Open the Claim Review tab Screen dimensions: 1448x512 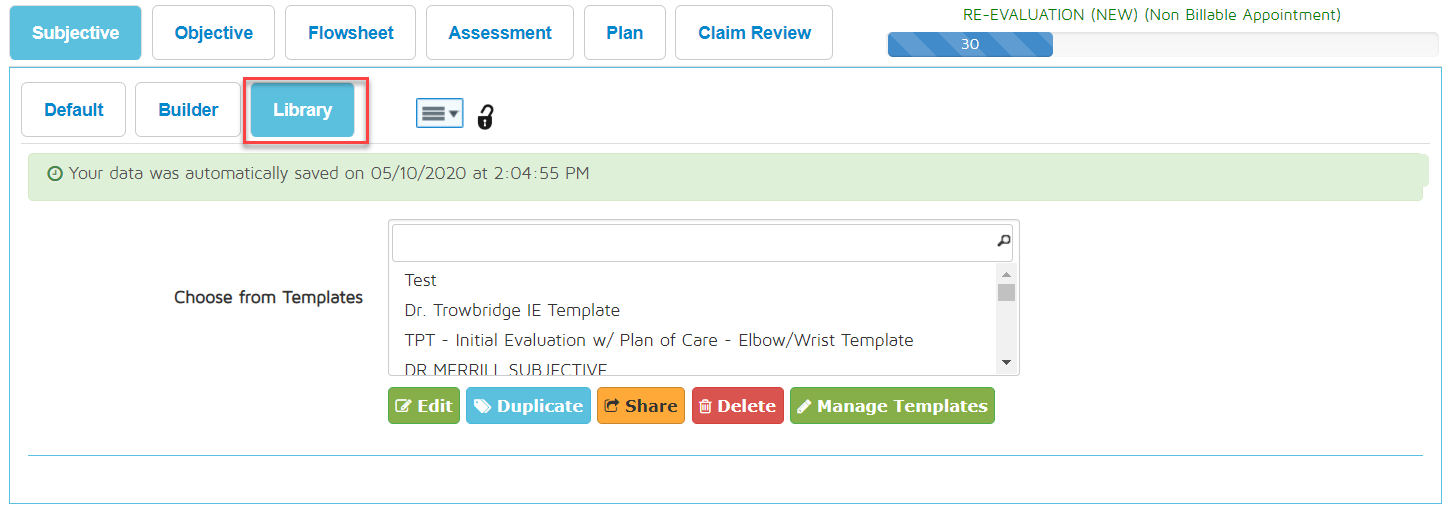click(x=754, y=33)
